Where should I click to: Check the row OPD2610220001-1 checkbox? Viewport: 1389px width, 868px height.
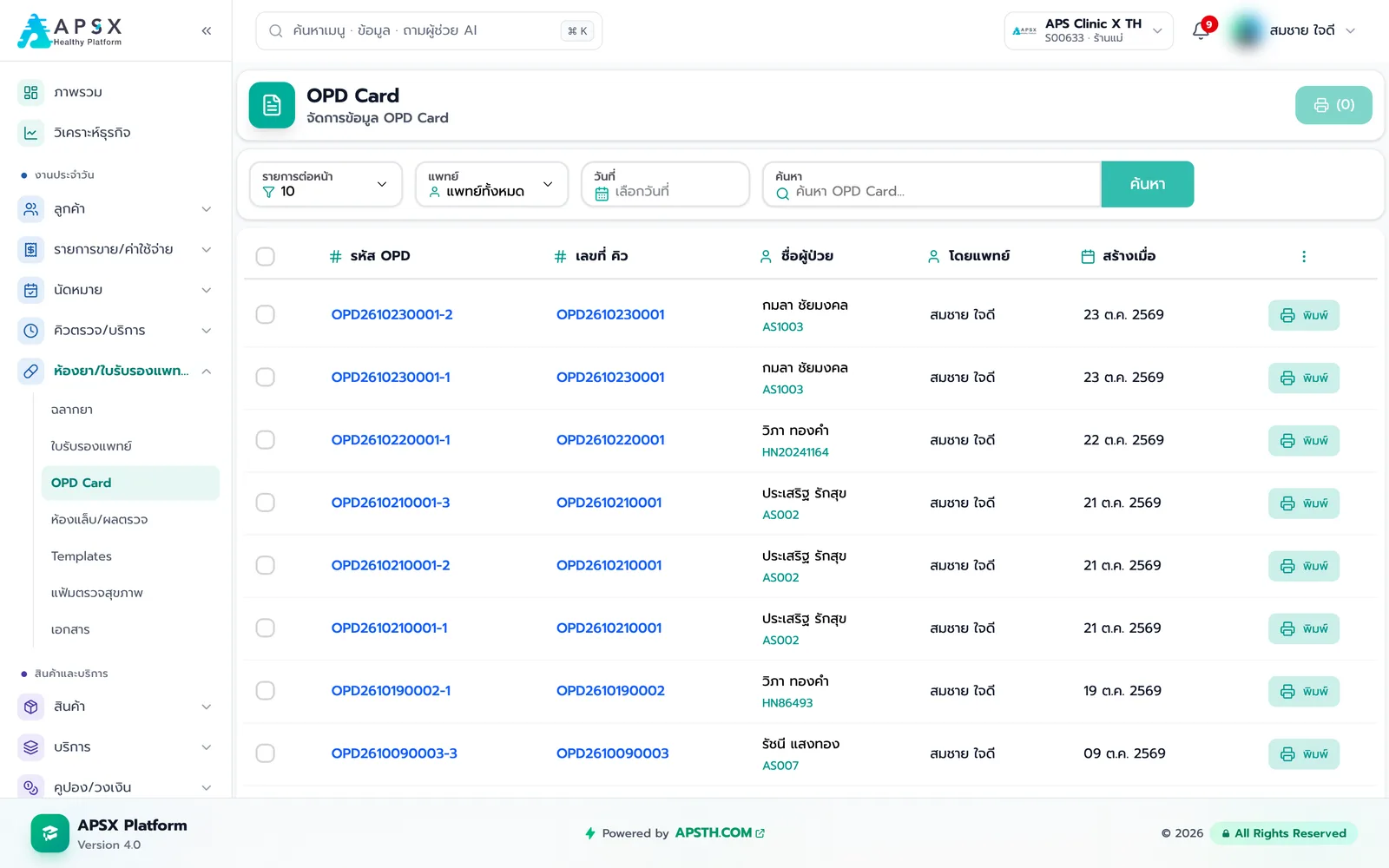point(266,440)
